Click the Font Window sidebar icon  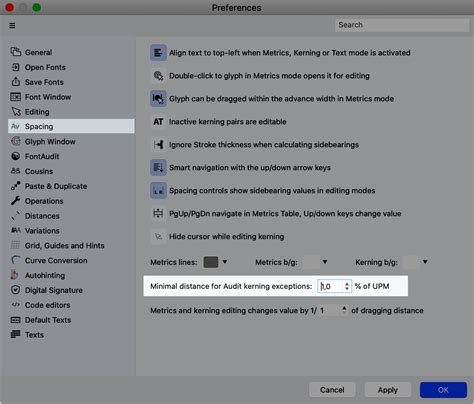16,97
